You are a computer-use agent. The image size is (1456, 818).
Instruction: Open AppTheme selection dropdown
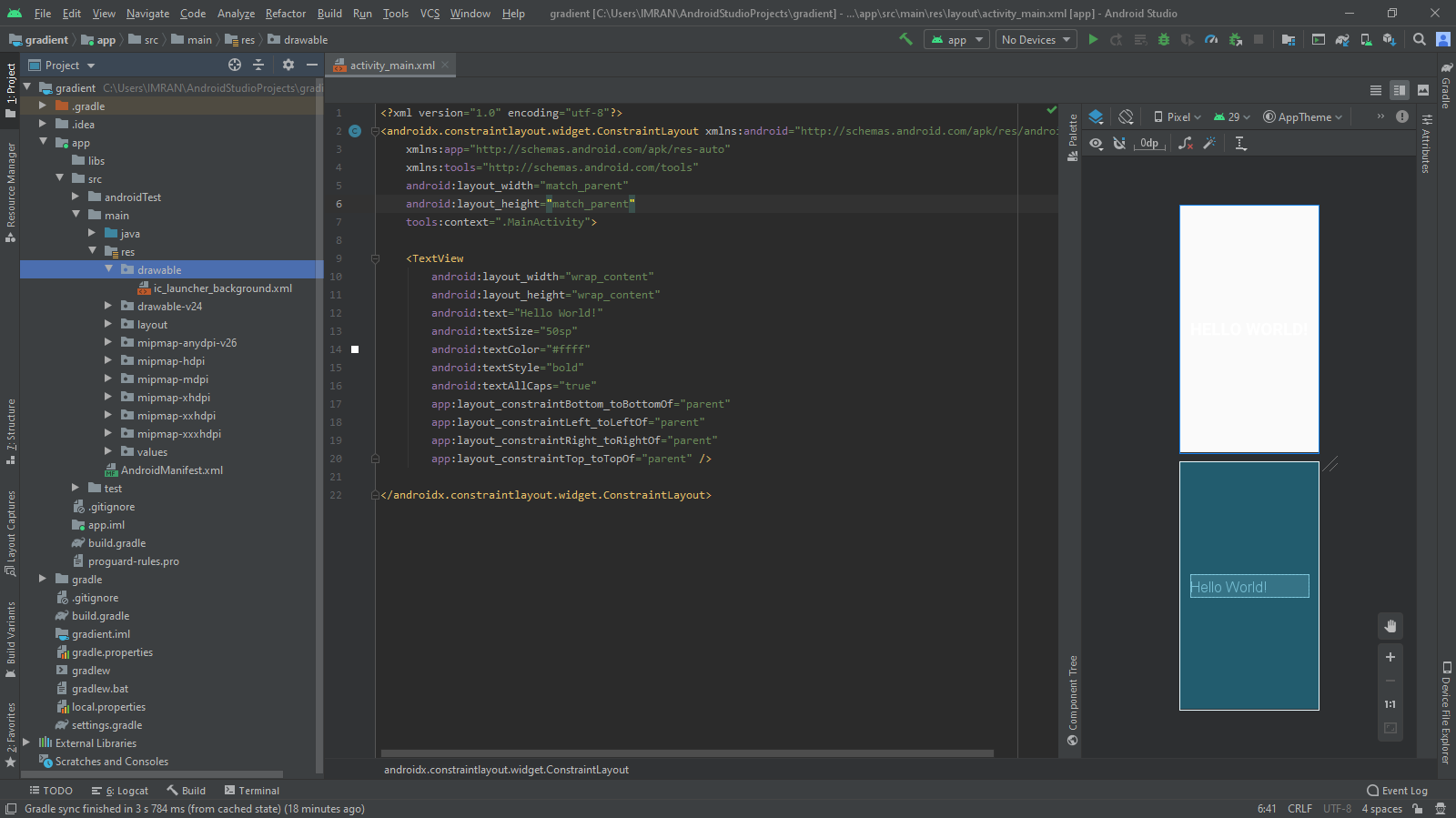(x=1302, y=116)
